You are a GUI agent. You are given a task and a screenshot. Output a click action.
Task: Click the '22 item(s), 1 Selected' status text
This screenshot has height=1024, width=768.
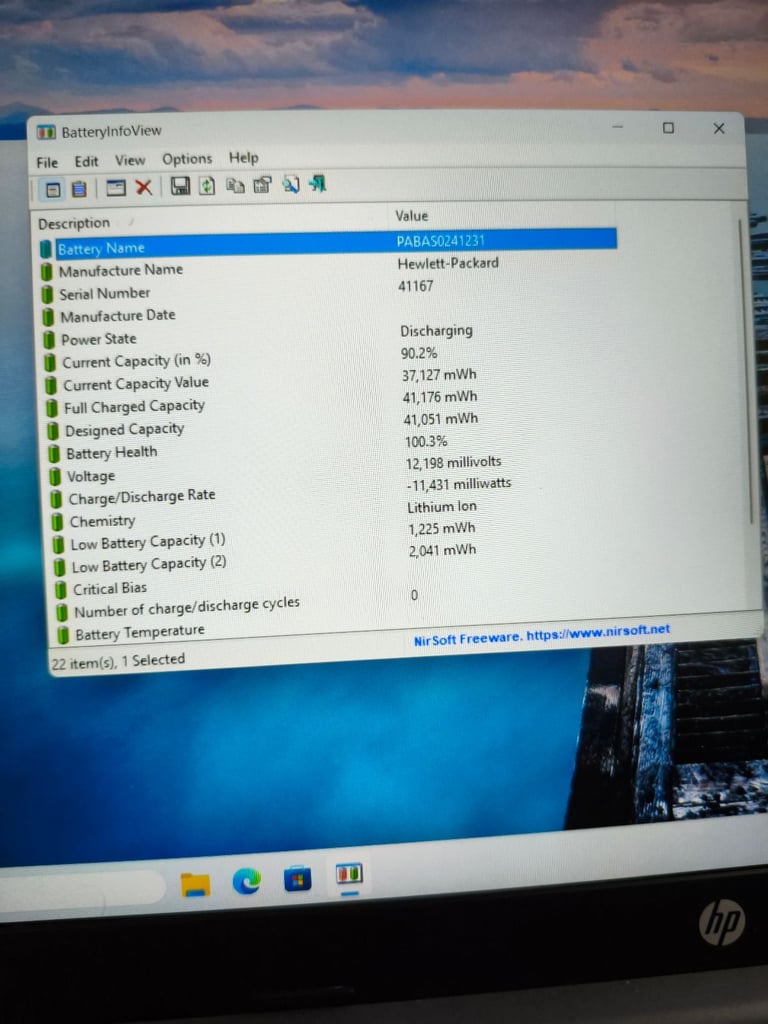(118, 662)
